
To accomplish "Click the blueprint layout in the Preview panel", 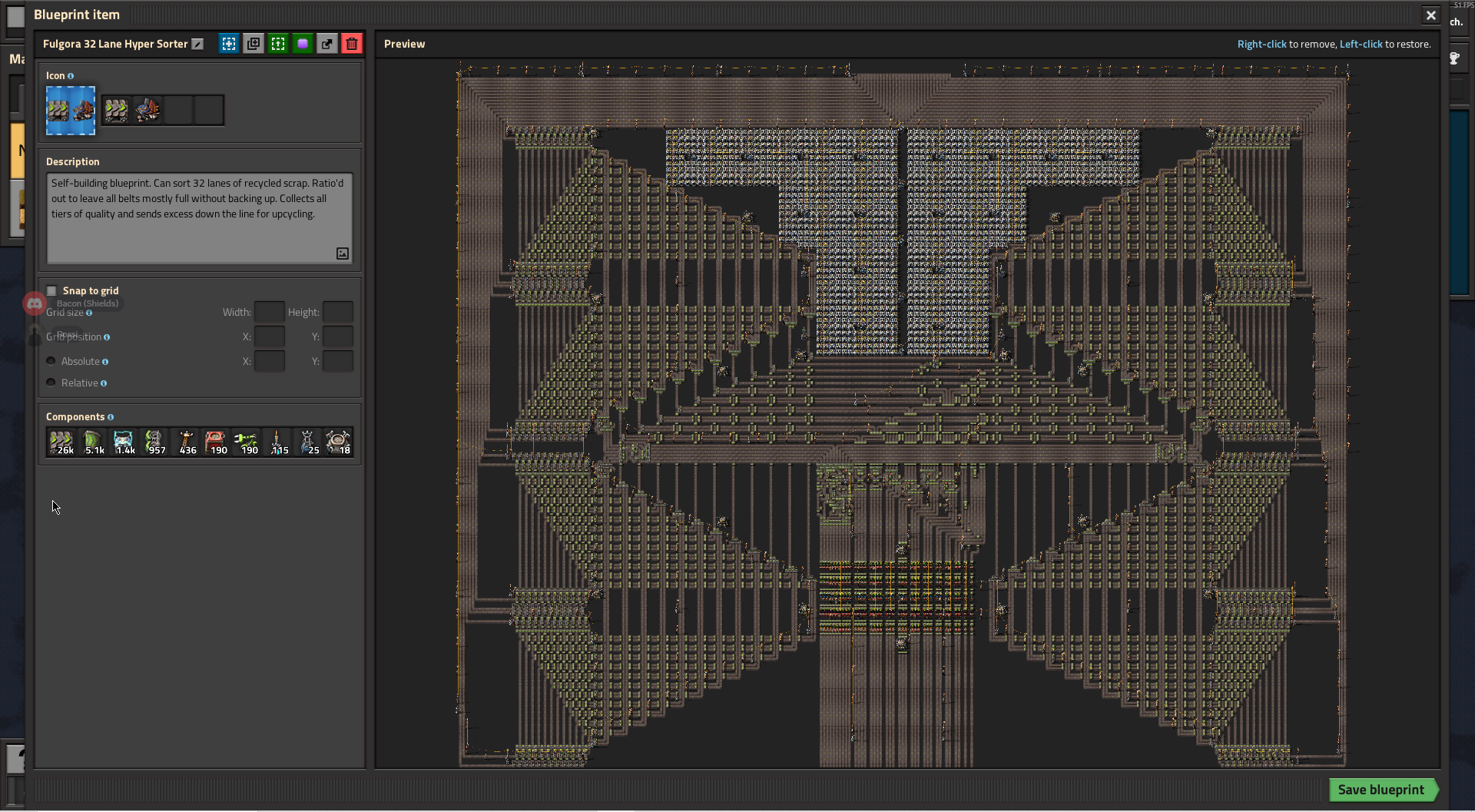I will tap(903, 415).
